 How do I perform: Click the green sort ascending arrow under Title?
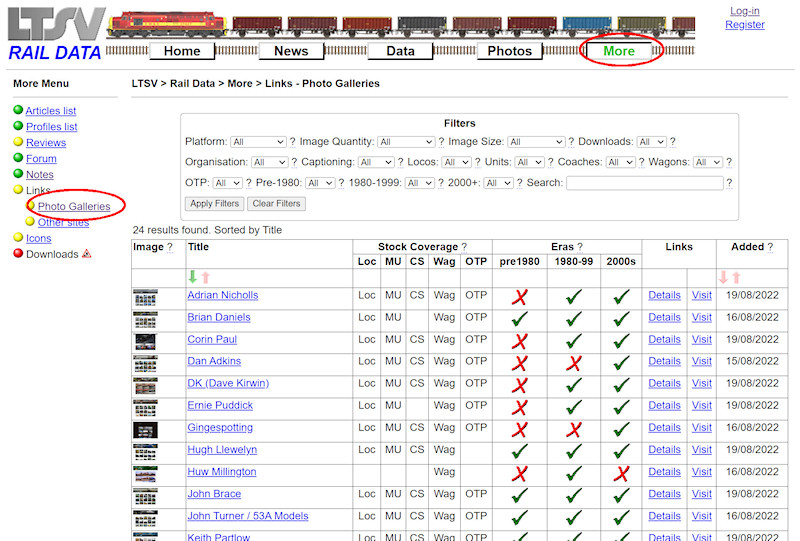193,277
